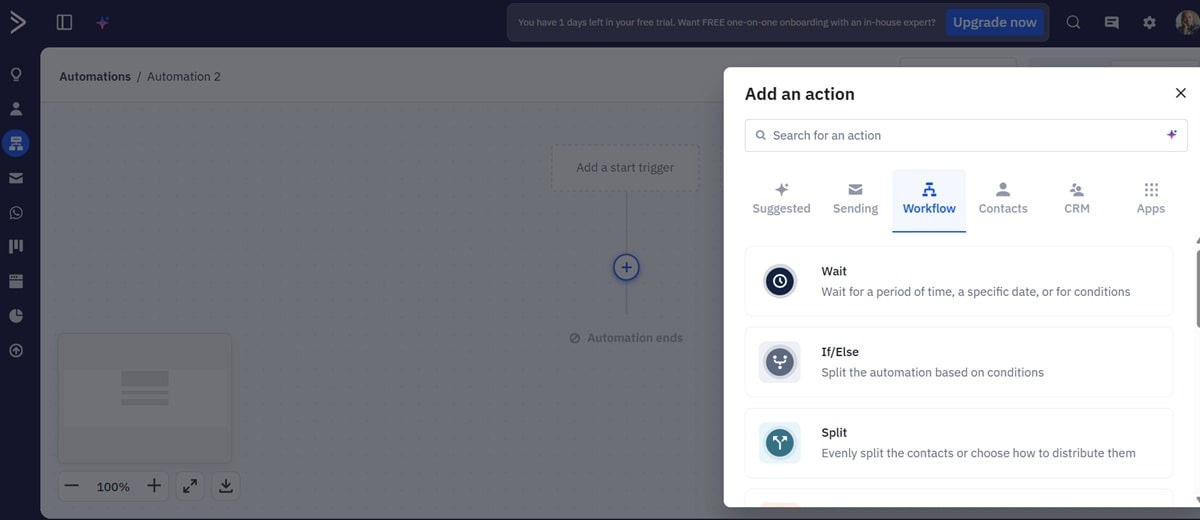Viewport: 1200px width, 520px height.
Task: Click the Wait clock icon
Action: pyautogui.click(x=780, y=281)
